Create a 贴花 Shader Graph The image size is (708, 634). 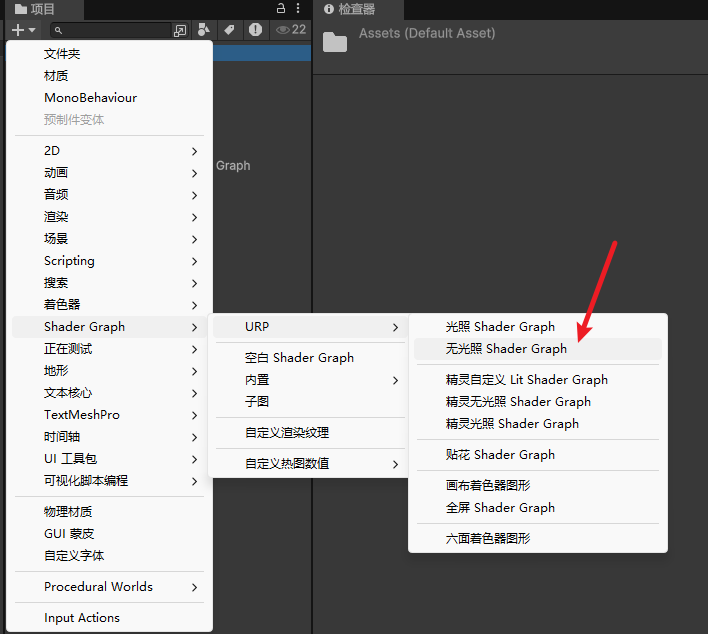538,455
